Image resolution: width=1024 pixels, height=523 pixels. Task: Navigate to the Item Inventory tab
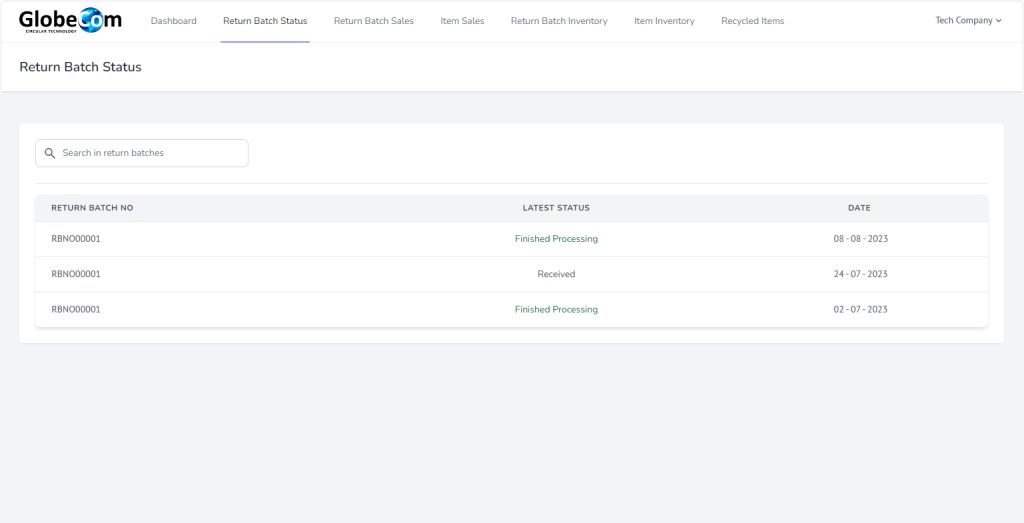(664, 21)
